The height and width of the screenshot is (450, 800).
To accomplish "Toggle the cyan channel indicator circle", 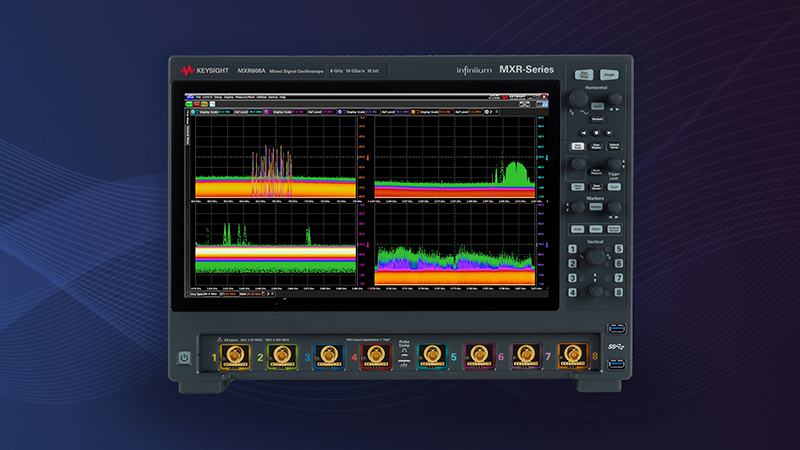I will click(x=193, y=112).
